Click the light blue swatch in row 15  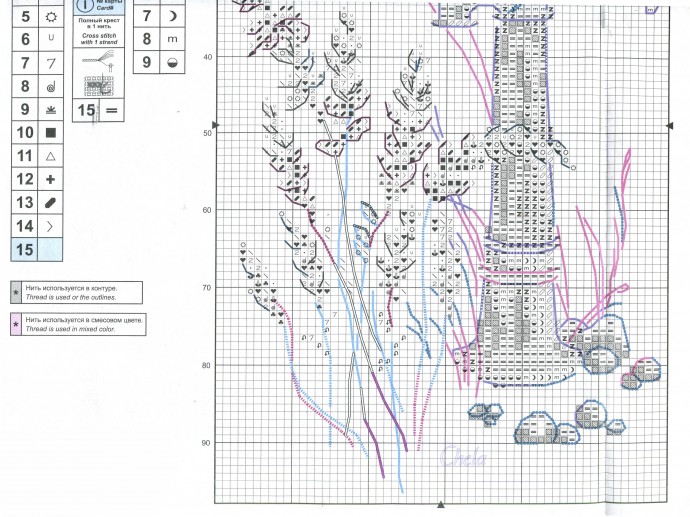coord(50,249)
